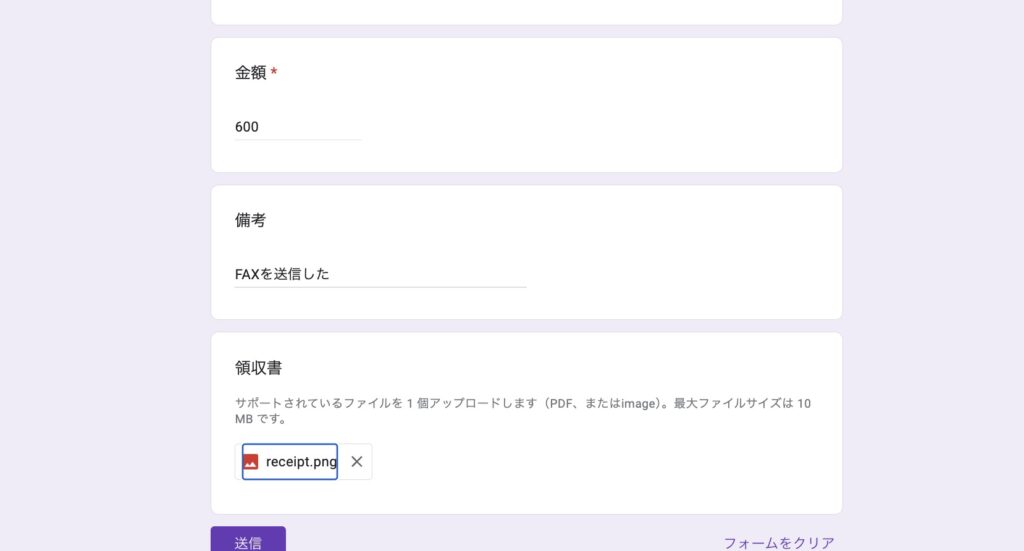
Task: Click the red image icon beside receipt.png
Action: [x=251, y=462]
